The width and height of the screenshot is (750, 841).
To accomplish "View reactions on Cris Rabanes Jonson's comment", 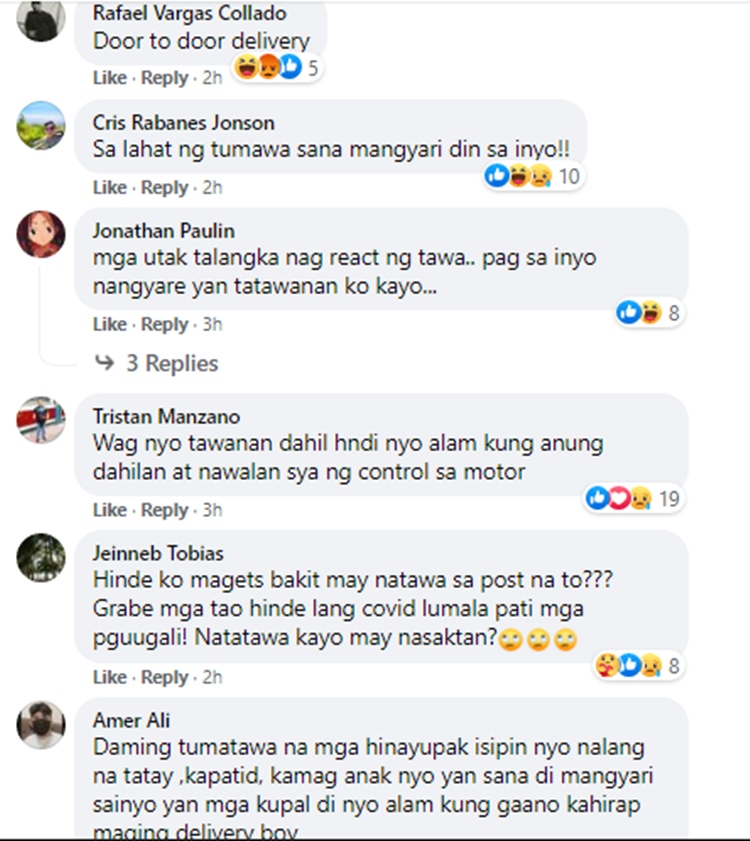I will tap(533, 176).
